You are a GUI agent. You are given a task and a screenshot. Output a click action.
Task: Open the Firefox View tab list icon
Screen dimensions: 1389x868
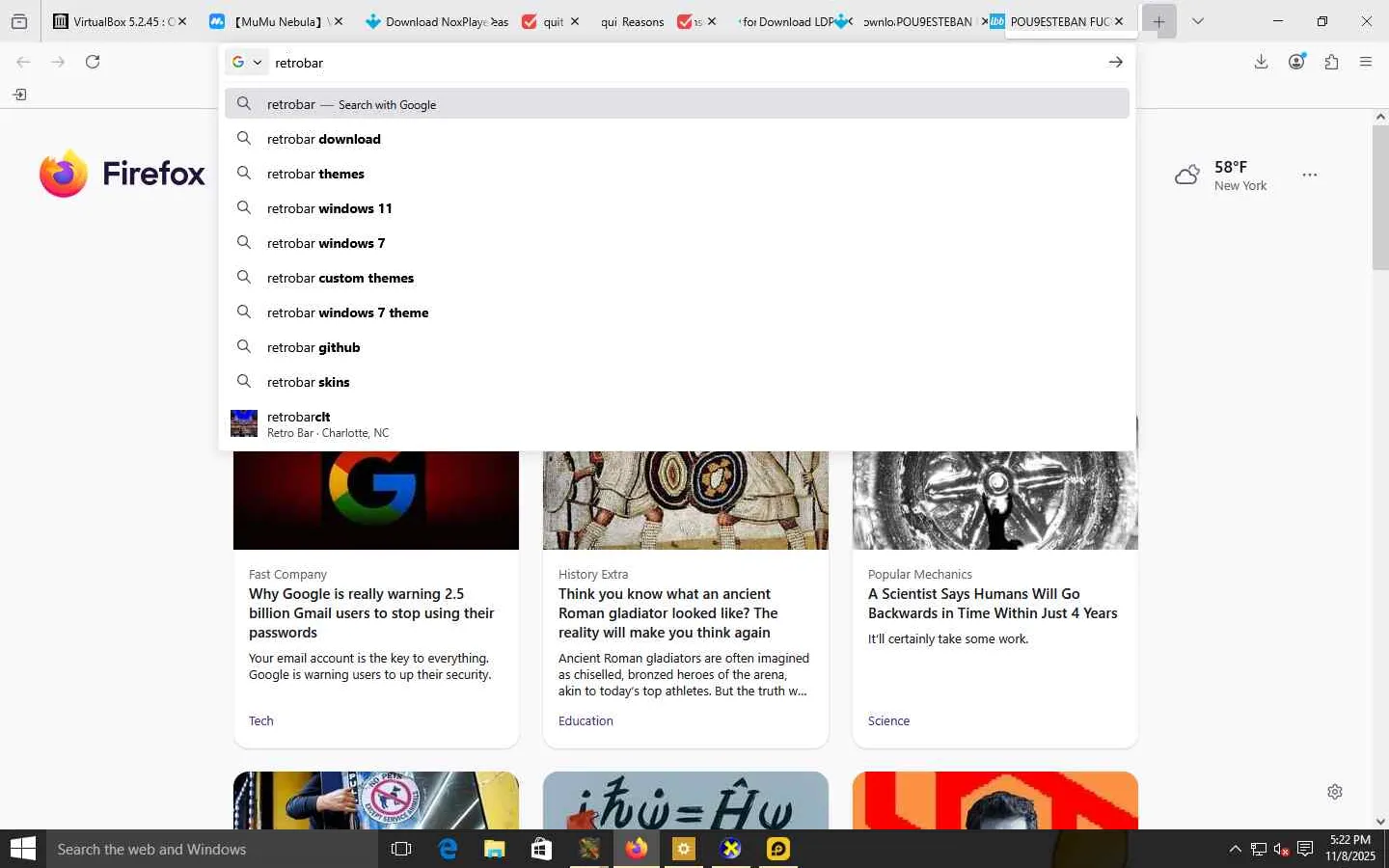(x=19, y=21)
